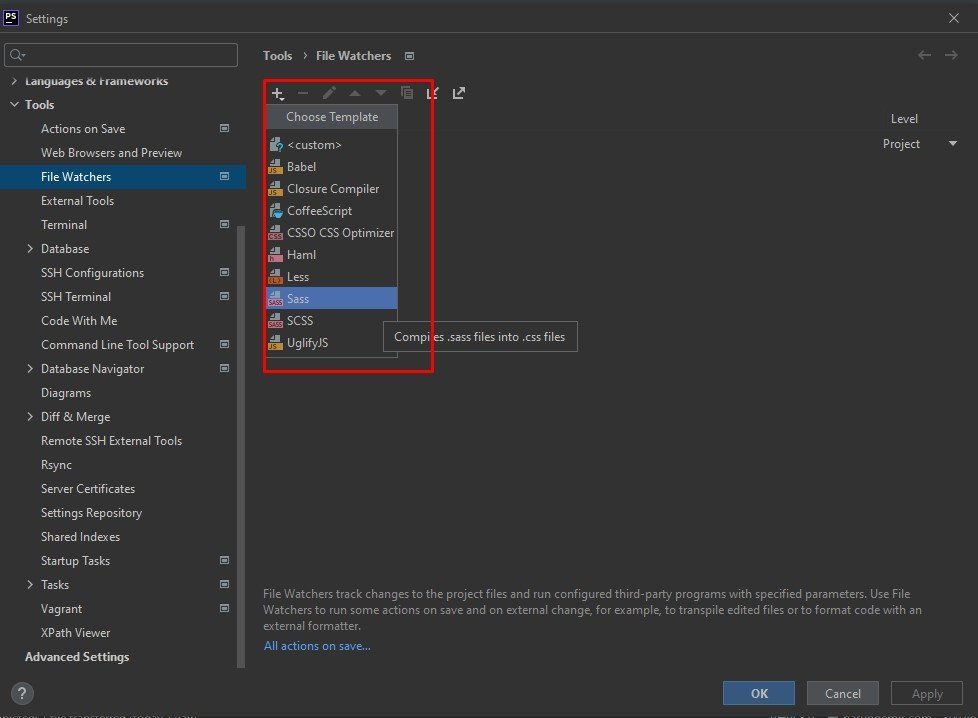978x718 pixels.
Task: Click the Copy watcher toolbar icon
Action: coord(407,93)
